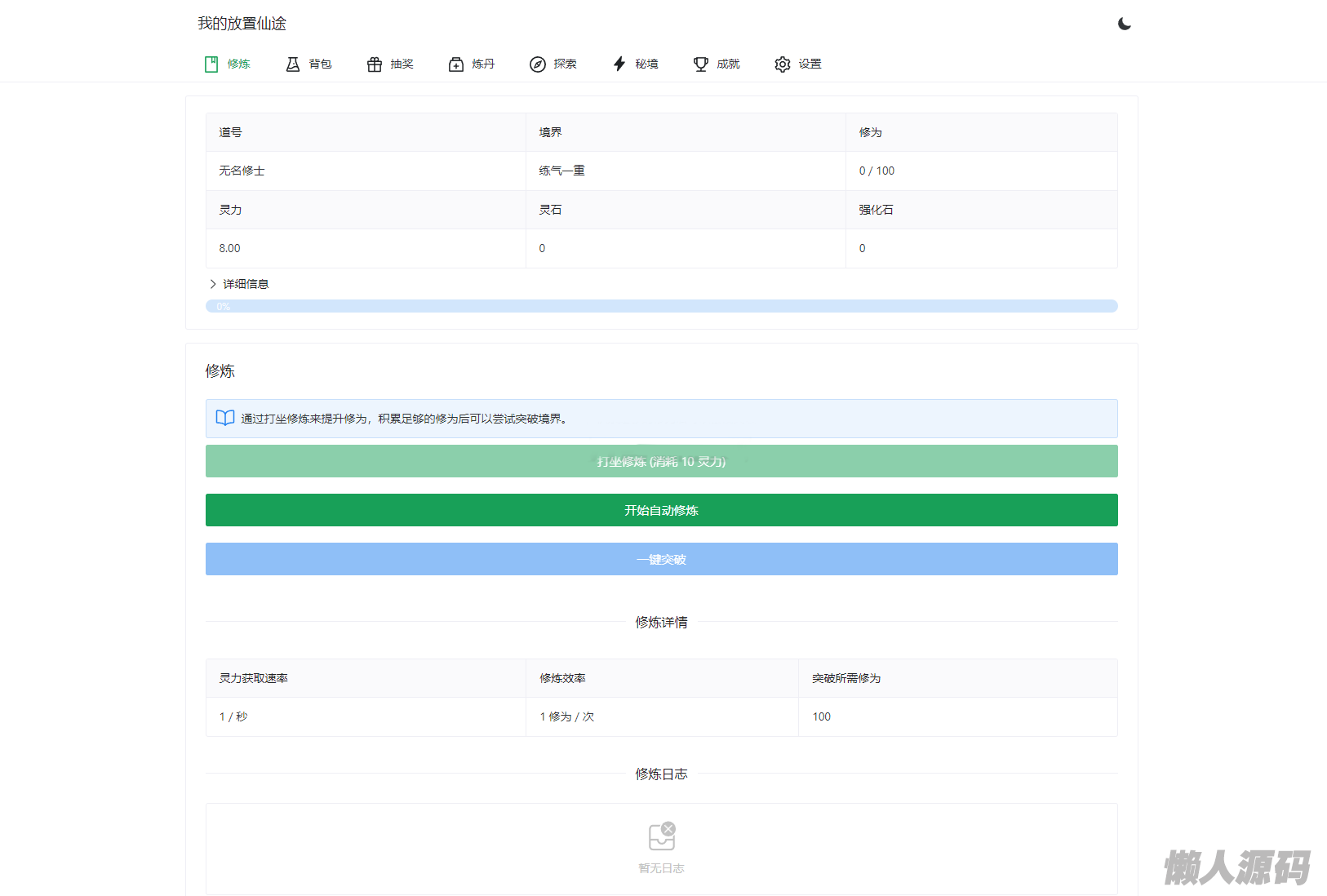Viewport: 1327px width, 896px height.
Task: Open the 背包 menu tab
Action: click(x=320, y=64)
